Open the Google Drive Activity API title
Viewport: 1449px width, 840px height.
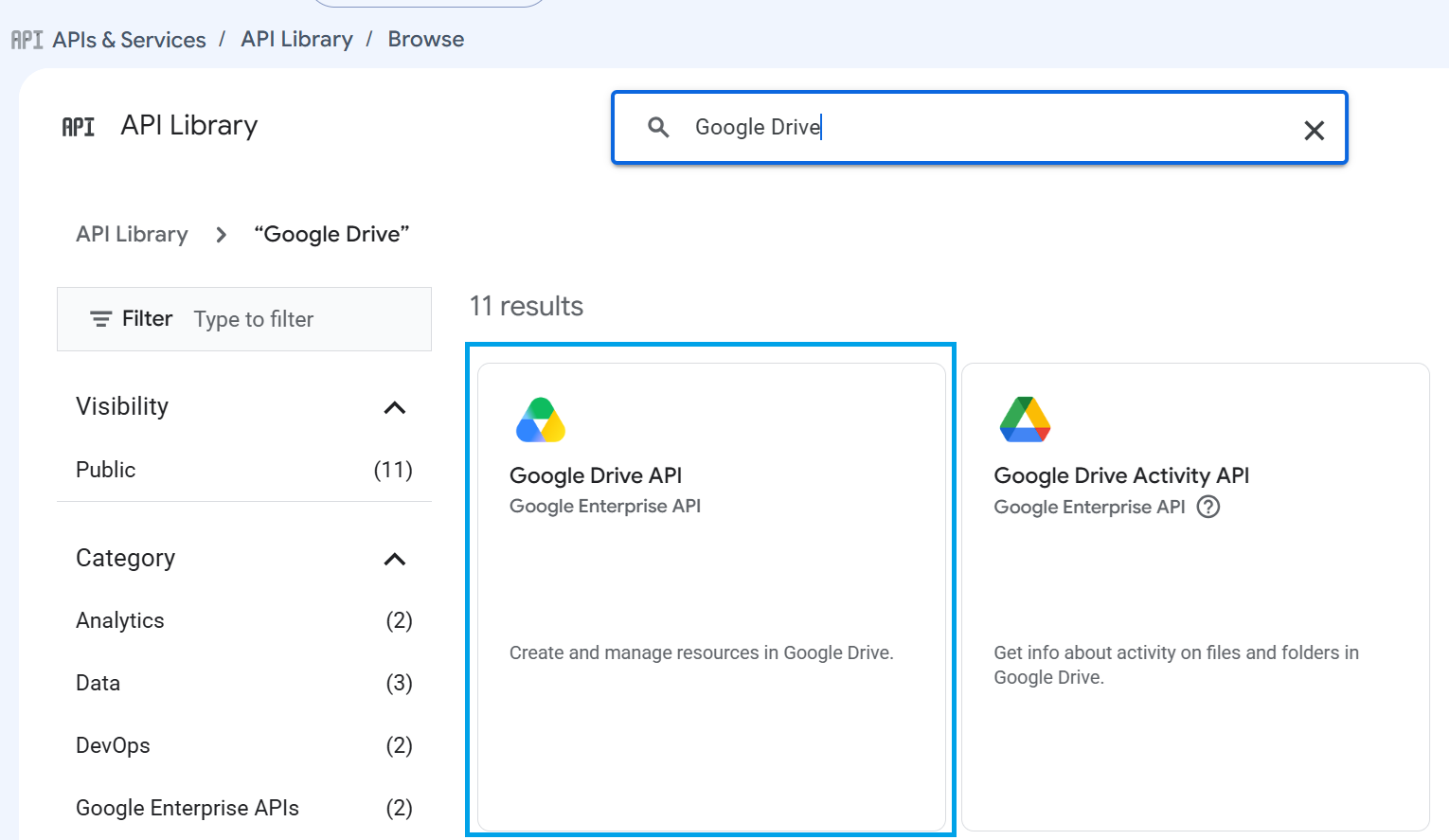[x=1121, y=475]
